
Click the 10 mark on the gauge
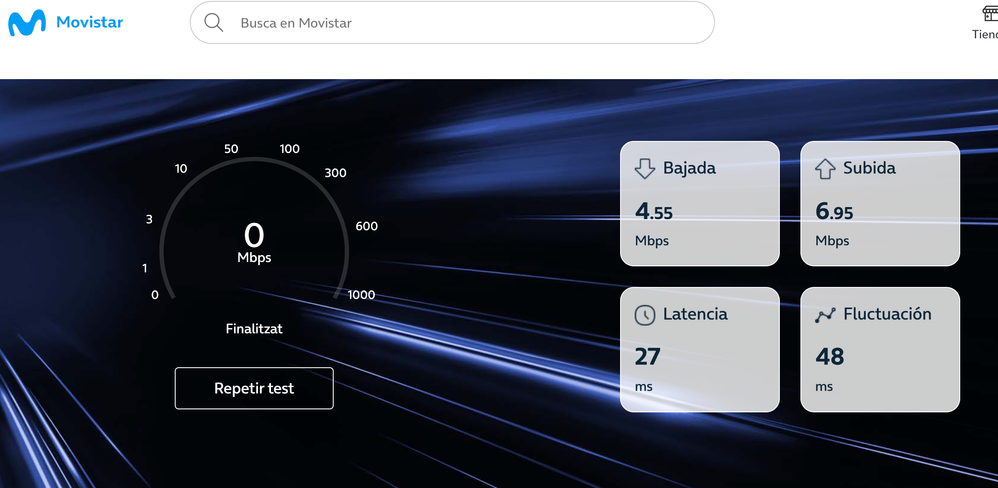pos(181,169)
